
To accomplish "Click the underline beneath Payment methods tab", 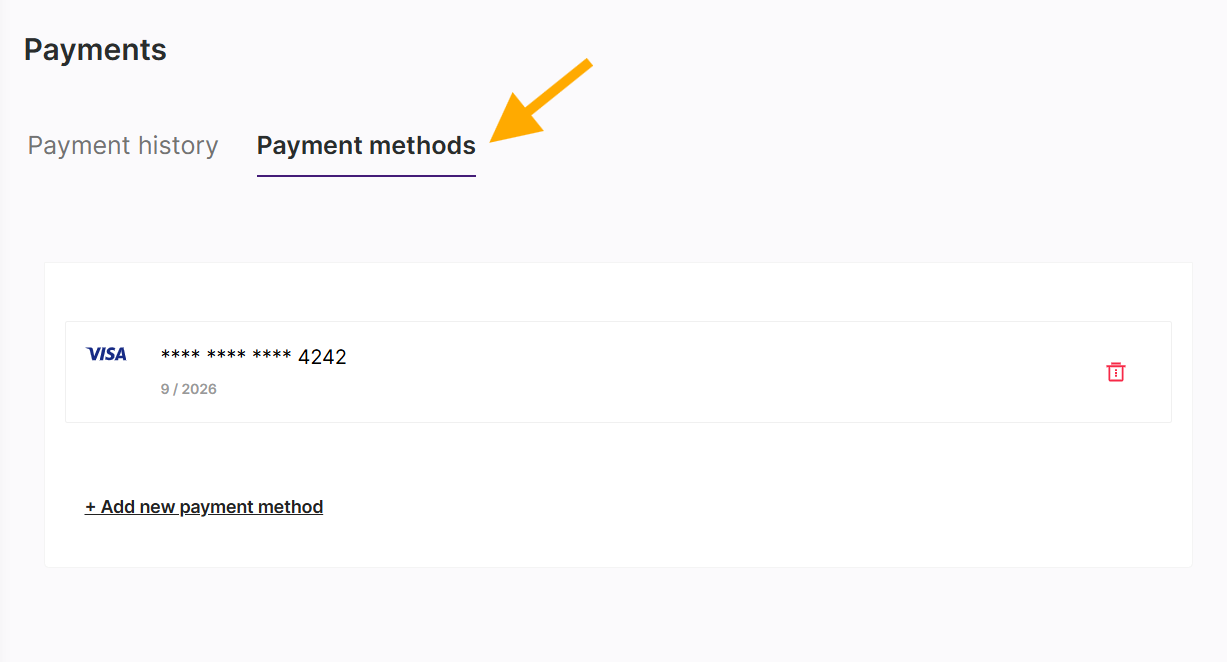I will 366,176.
